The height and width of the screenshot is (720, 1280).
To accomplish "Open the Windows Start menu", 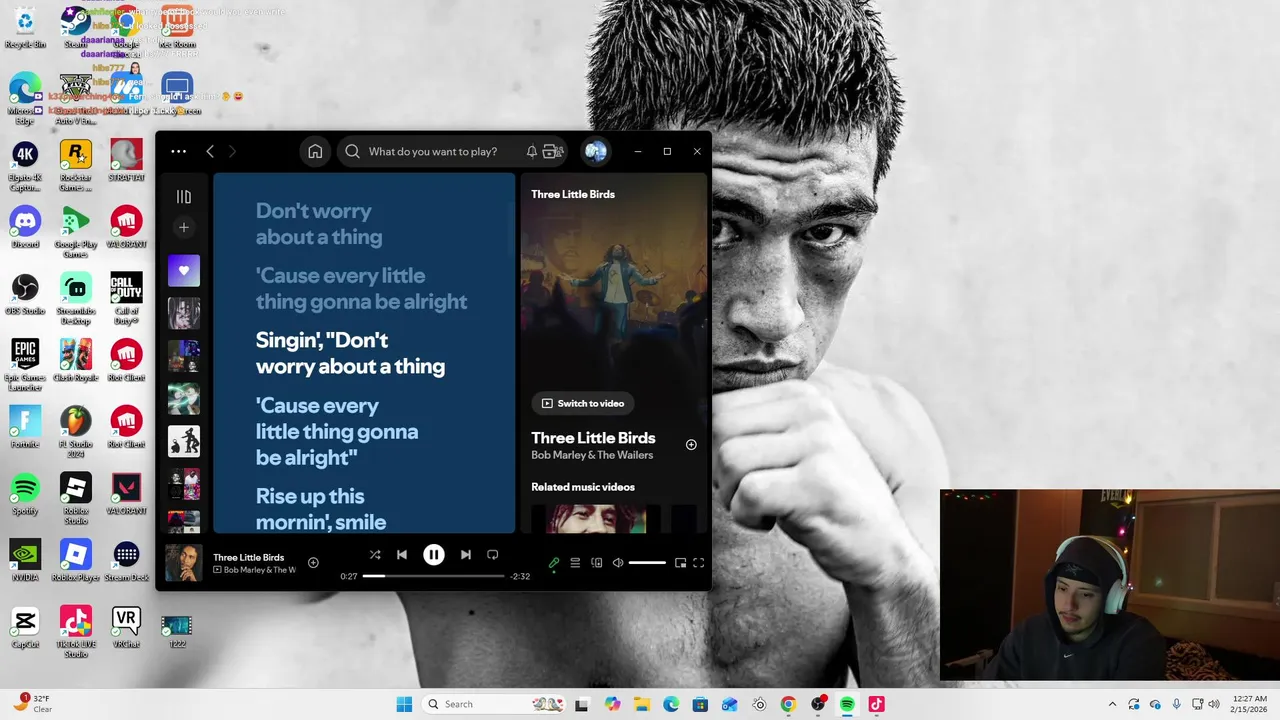I will (x=404, y=704).
